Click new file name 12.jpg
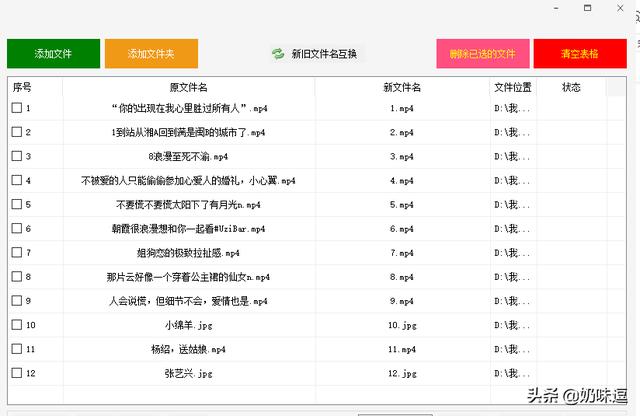 pos(402,374)
